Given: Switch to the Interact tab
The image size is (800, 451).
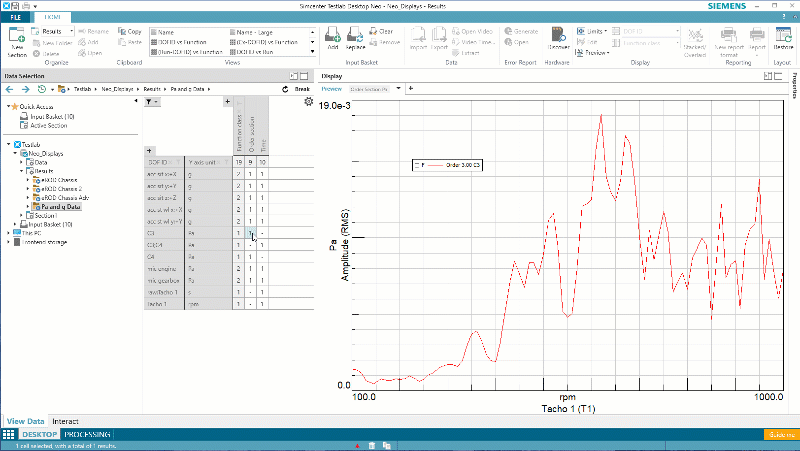Looking at the screenshot, I should (x=66, y=422).
